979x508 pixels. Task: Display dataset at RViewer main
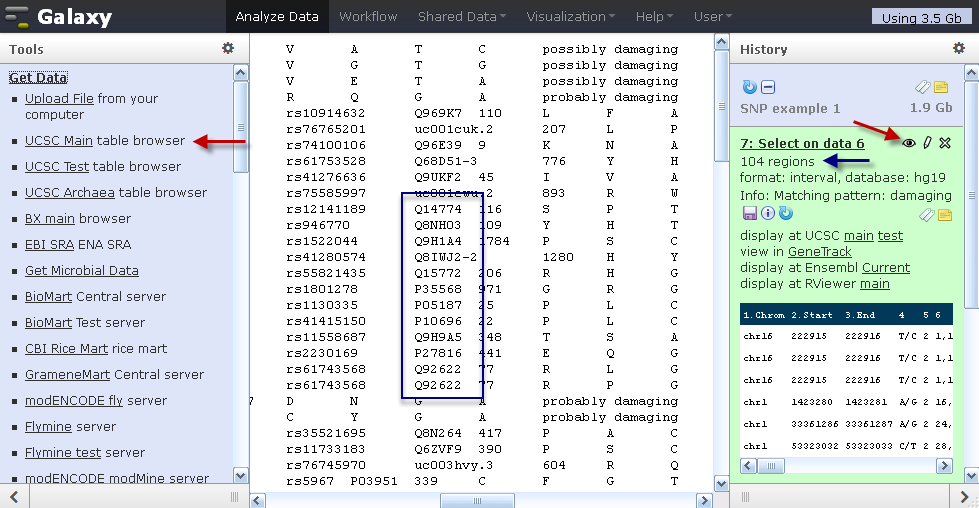coord(875,284)
